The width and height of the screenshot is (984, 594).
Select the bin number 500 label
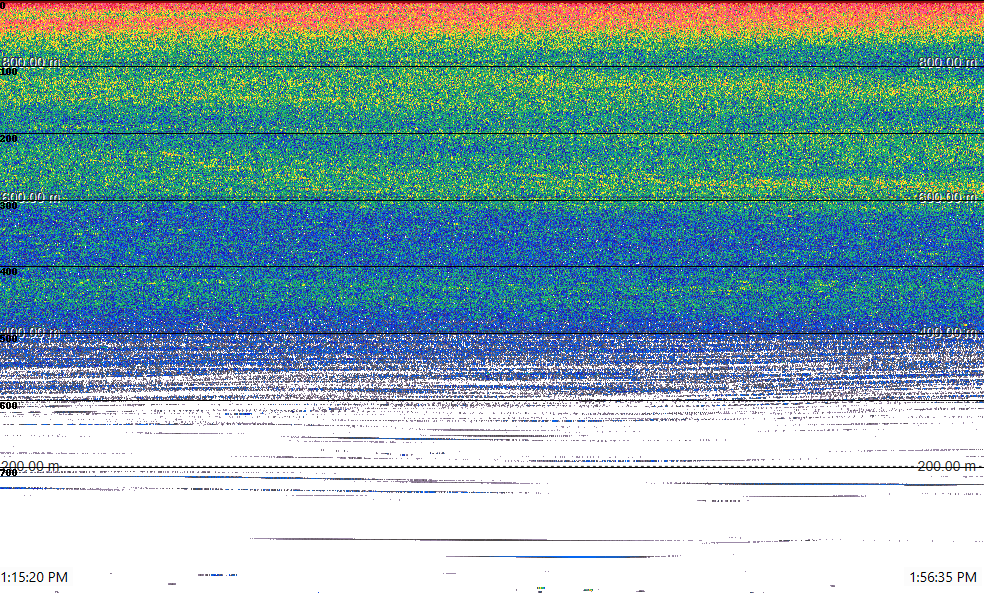(9, 339)
